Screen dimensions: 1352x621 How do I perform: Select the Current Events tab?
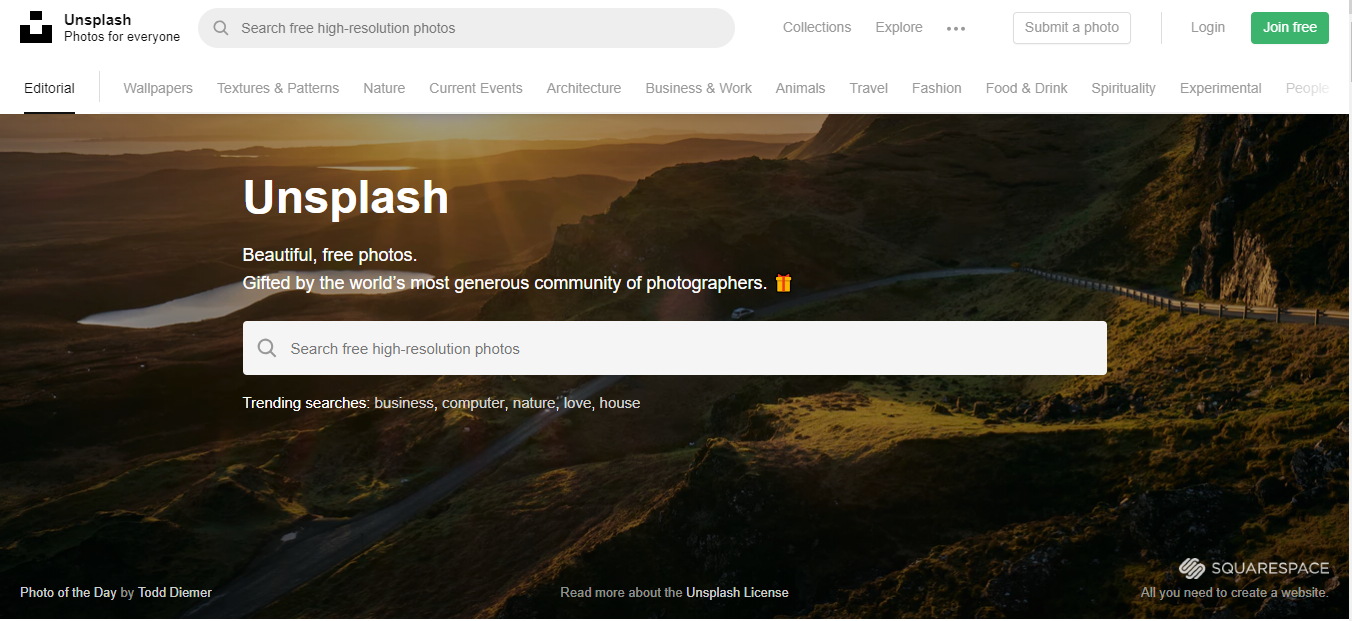(476, 88)
